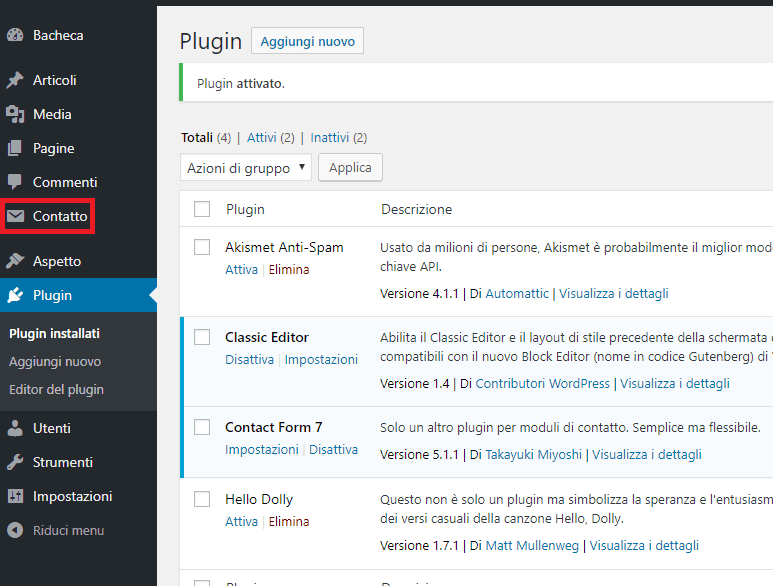View details for Contact Form 7
The width and height of the screenshot is (773, 586).
coord(647,454)
